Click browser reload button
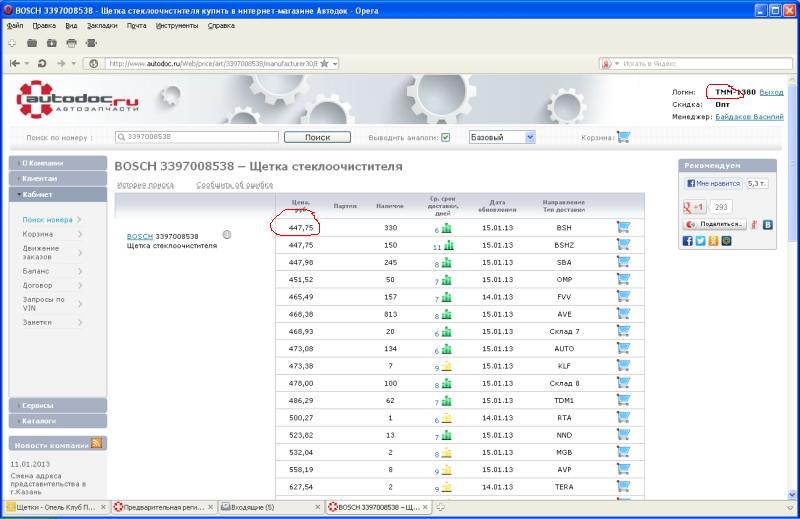 tap(42, 63)
